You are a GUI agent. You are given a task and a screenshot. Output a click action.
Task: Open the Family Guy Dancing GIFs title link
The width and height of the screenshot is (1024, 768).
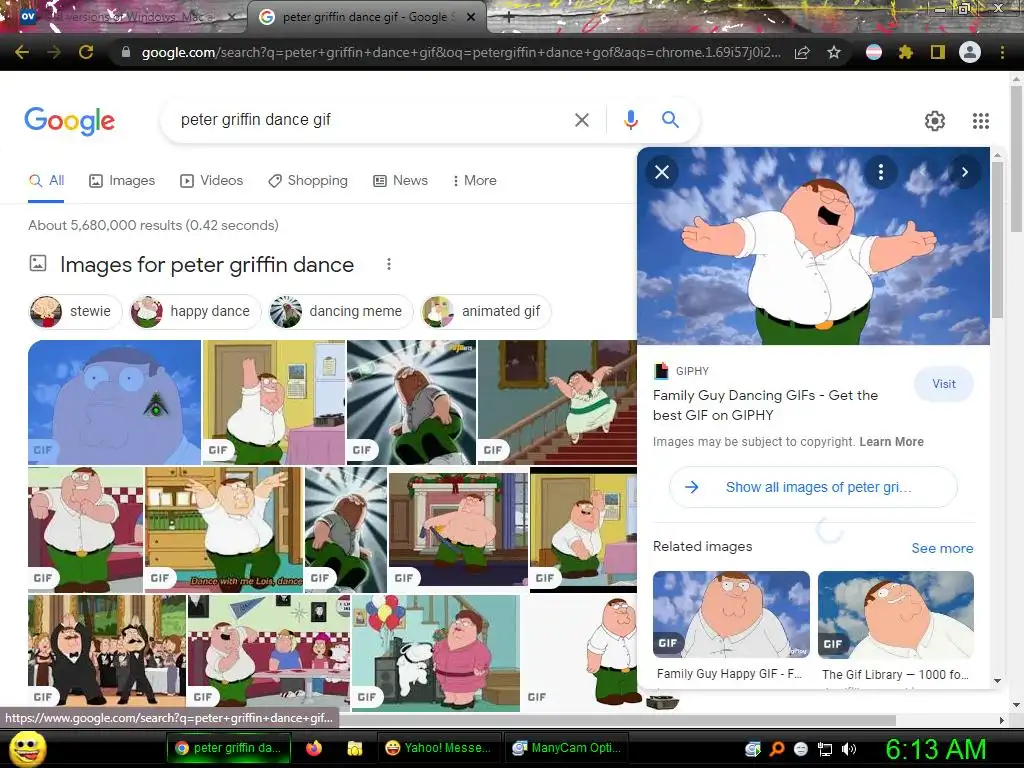click(x=765, y=405)
